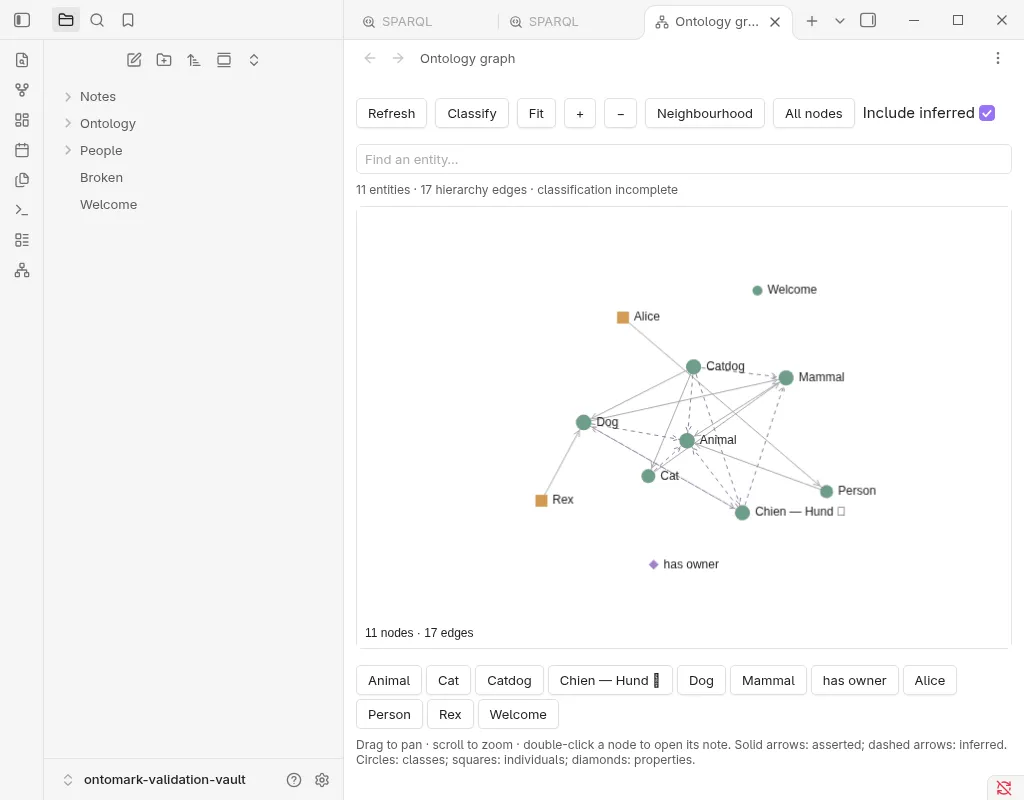The image size is (1024, 800).
Task: Click the quick switcher ribbon icon
Action: tap(22, 60)
